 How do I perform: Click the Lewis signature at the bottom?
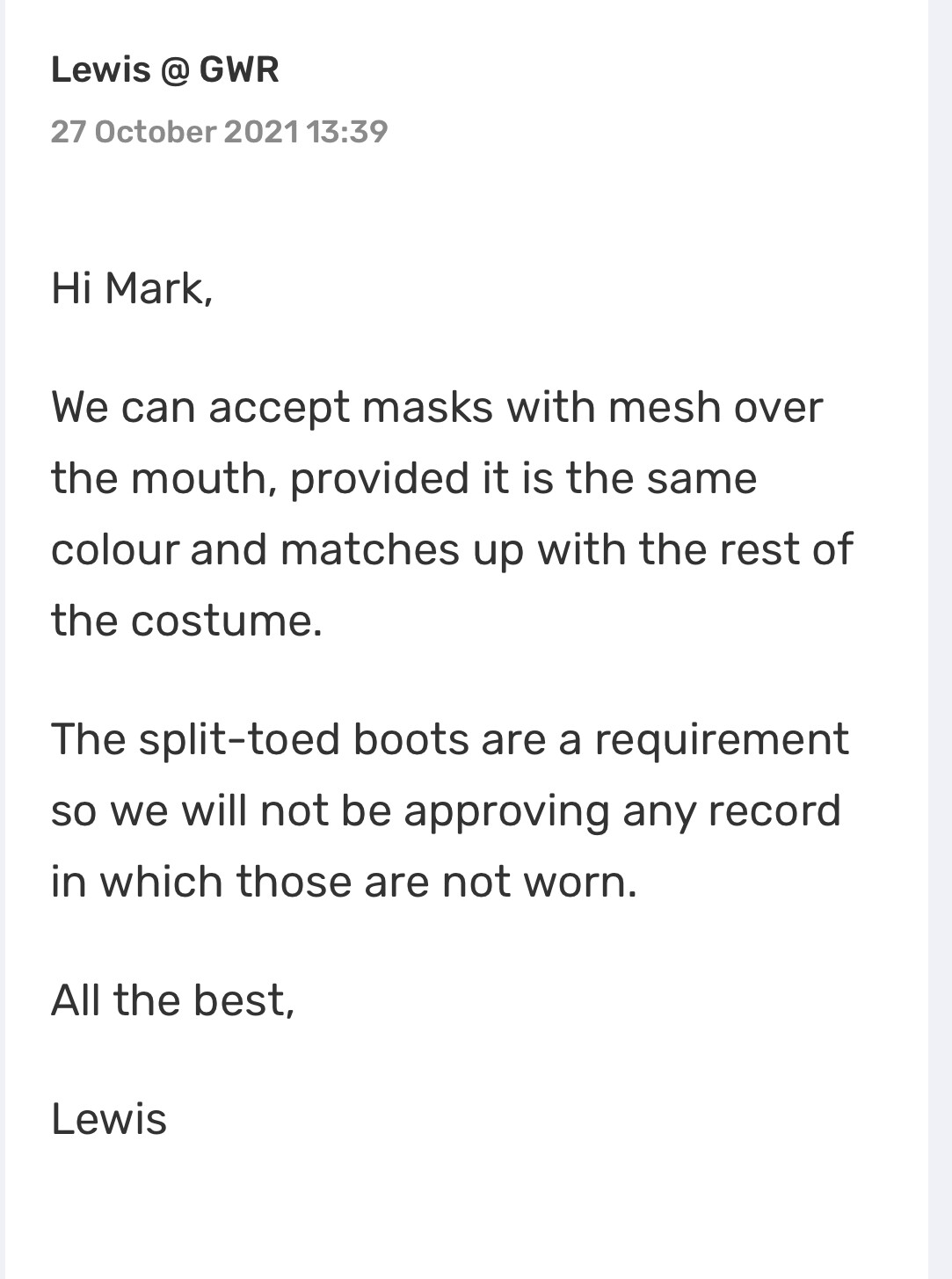(x=109, y=1119)
